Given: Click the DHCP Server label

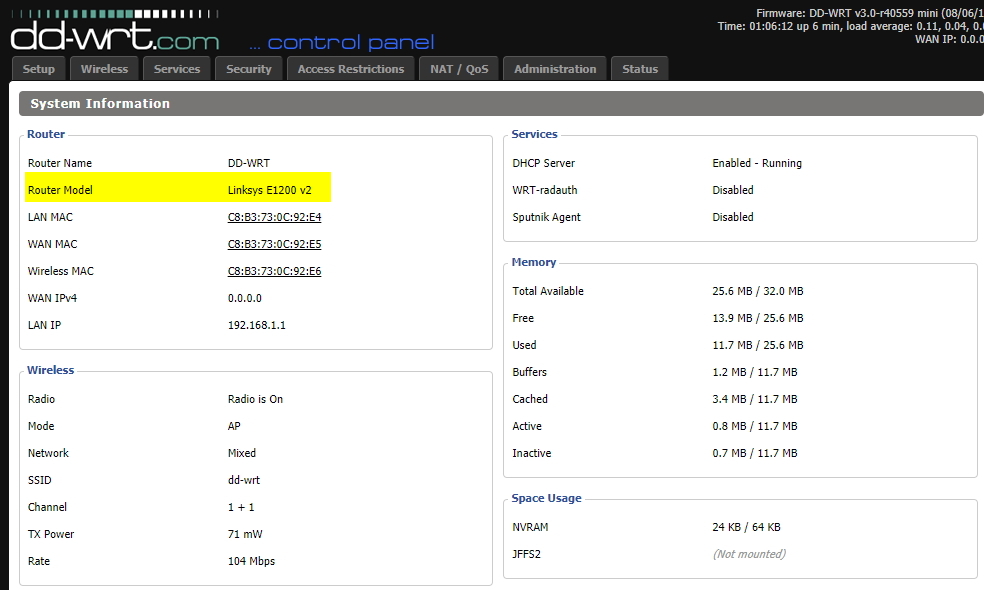Looking at the screenshot, I should pyautogui.click(x=543, y=163).
